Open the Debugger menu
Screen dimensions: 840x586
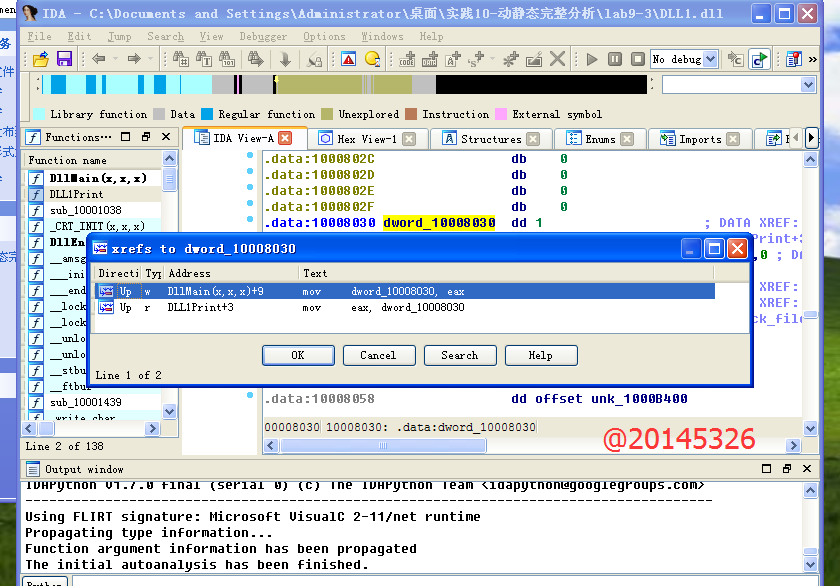(262, 36)
